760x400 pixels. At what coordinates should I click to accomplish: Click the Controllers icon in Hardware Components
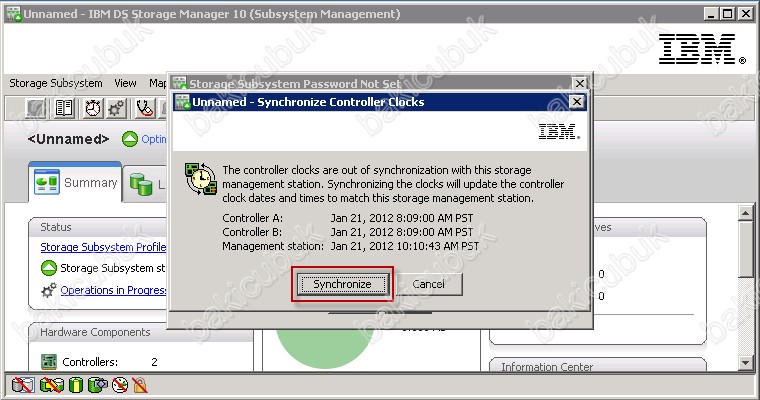48,362
